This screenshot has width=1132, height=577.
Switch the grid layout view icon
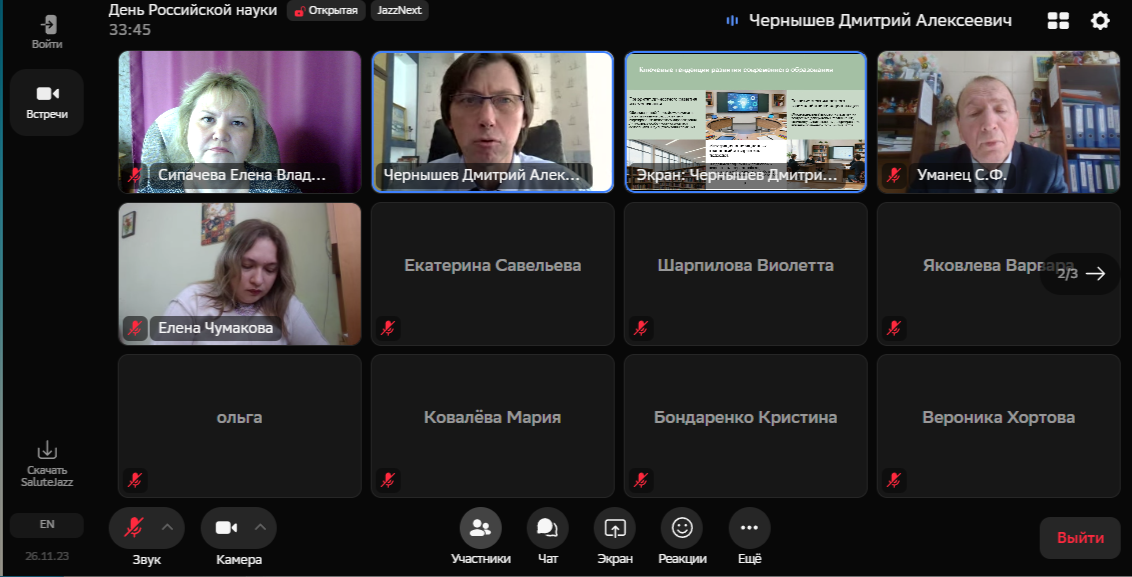[x=1058, y=21]
